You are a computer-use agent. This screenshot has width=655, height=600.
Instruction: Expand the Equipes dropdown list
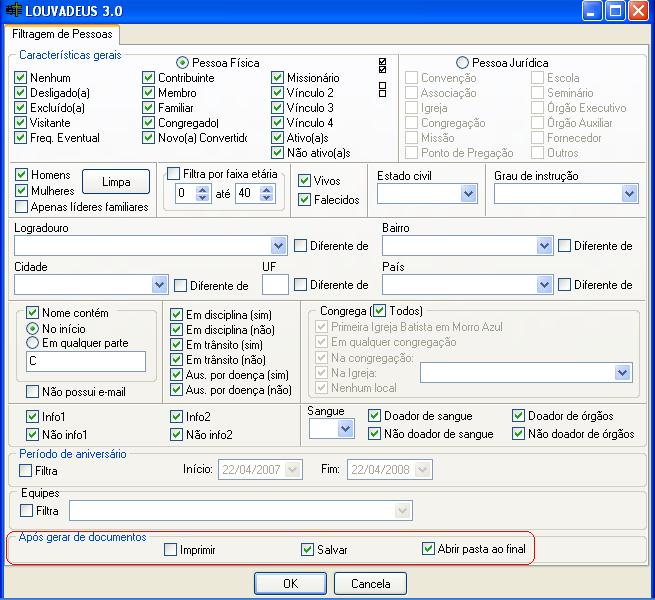[403, 511]
